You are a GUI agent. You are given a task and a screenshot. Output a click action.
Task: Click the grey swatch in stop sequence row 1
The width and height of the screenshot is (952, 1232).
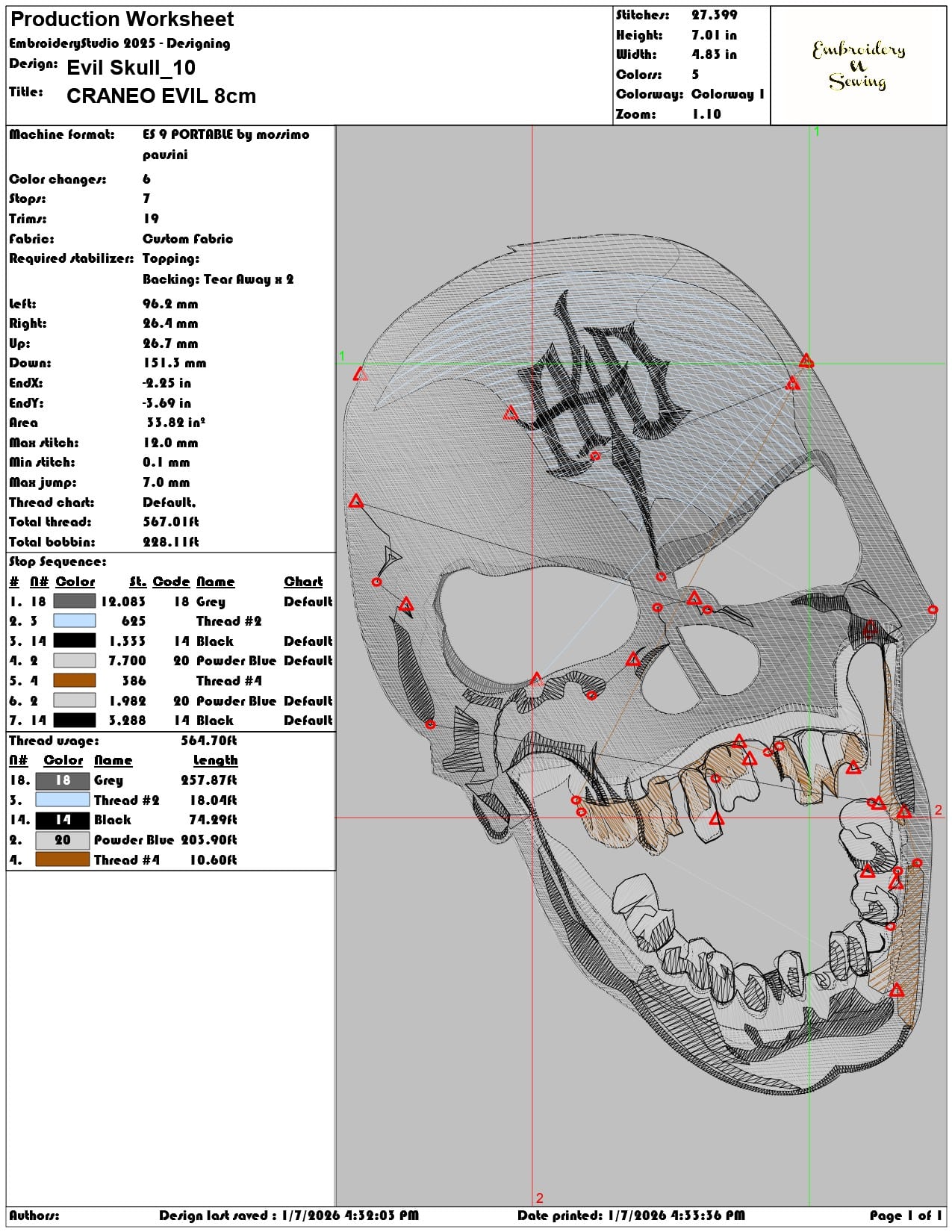(x=75, y=601)
